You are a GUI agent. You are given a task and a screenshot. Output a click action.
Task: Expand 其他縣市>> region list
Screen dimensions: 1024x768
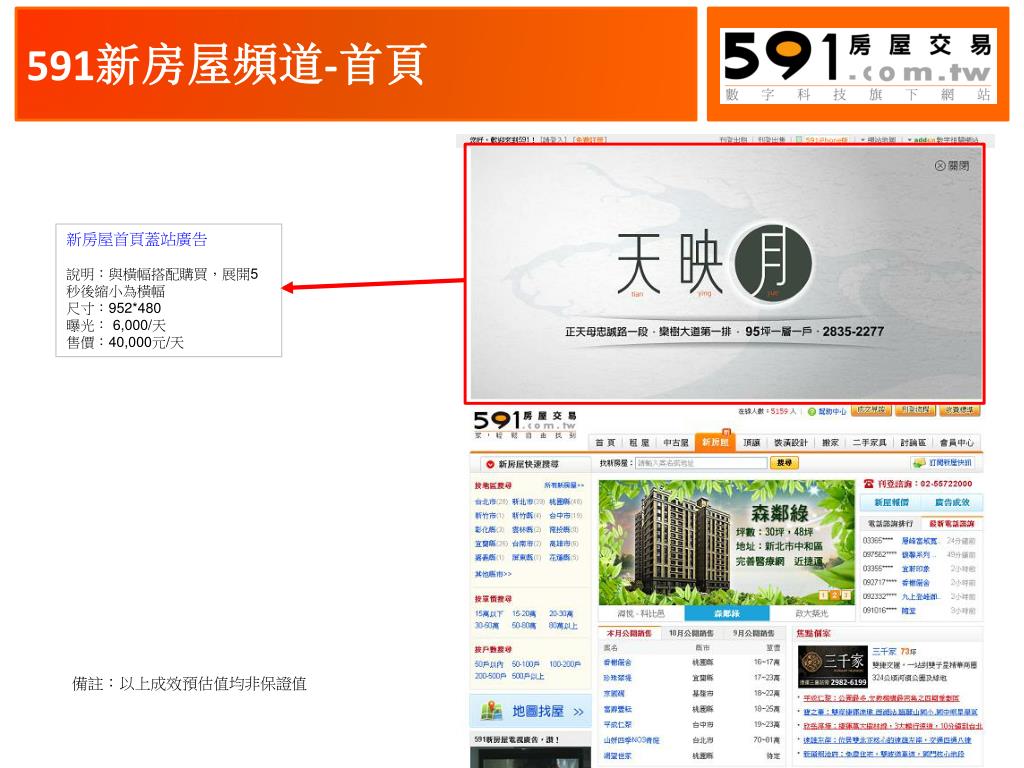coord(493,574)
